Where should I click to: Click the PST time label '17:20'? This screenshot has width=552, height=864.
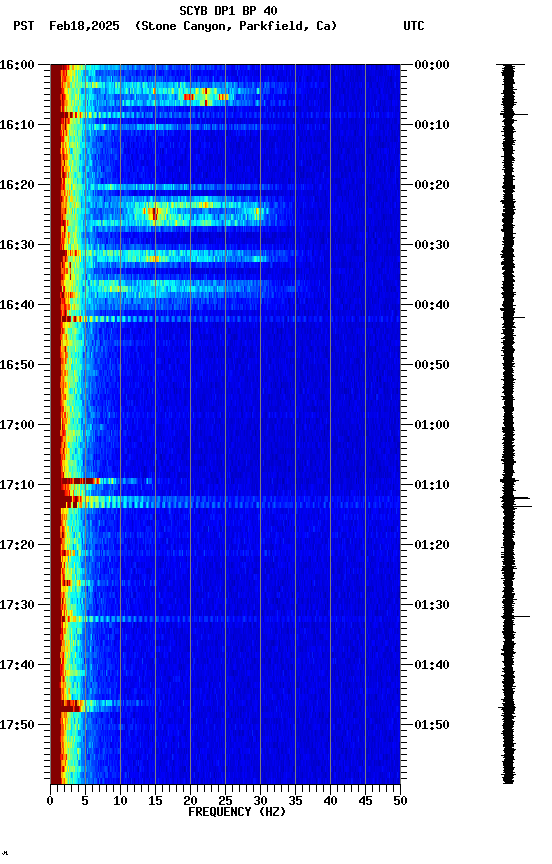tap(17, 545)
